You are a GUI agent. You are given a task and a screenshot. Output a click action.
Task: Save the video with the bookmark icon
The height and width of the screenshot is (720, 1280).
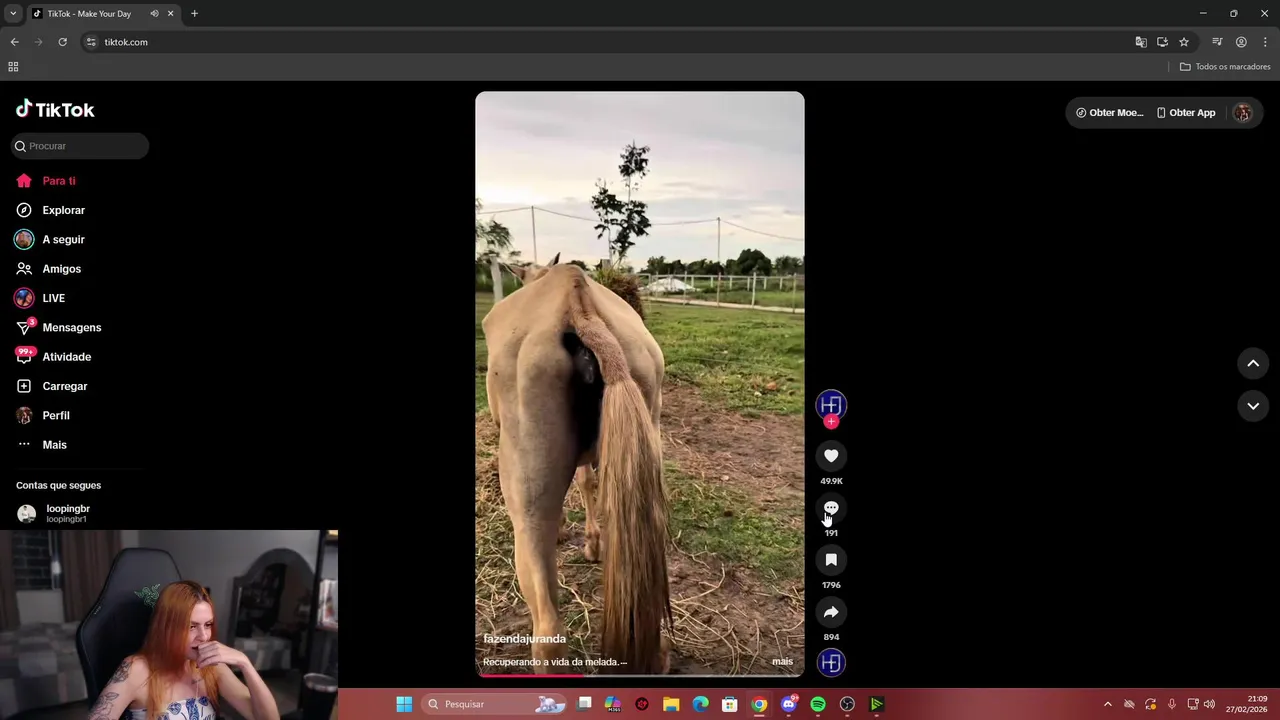(831, 560)
